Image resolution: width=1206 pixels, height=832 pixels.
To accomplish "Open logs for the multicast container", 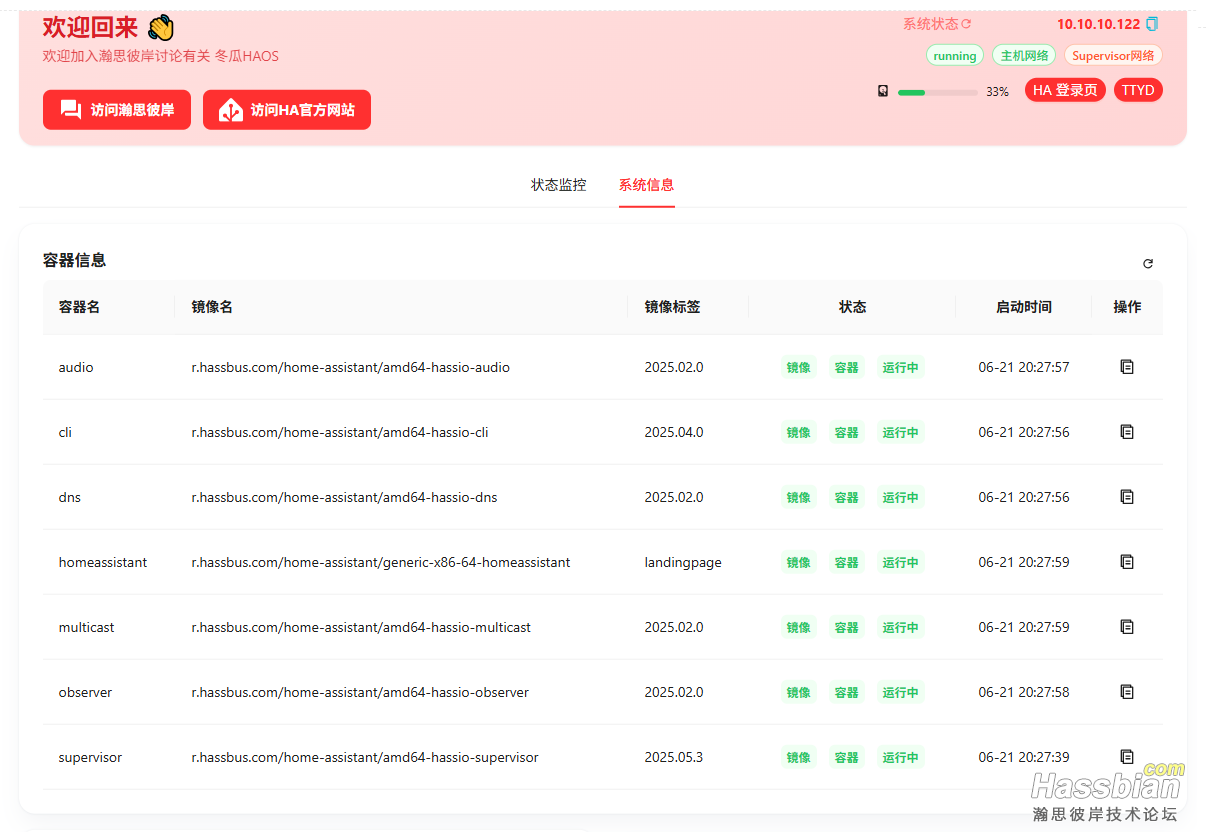I will [x=1127, y=627].
